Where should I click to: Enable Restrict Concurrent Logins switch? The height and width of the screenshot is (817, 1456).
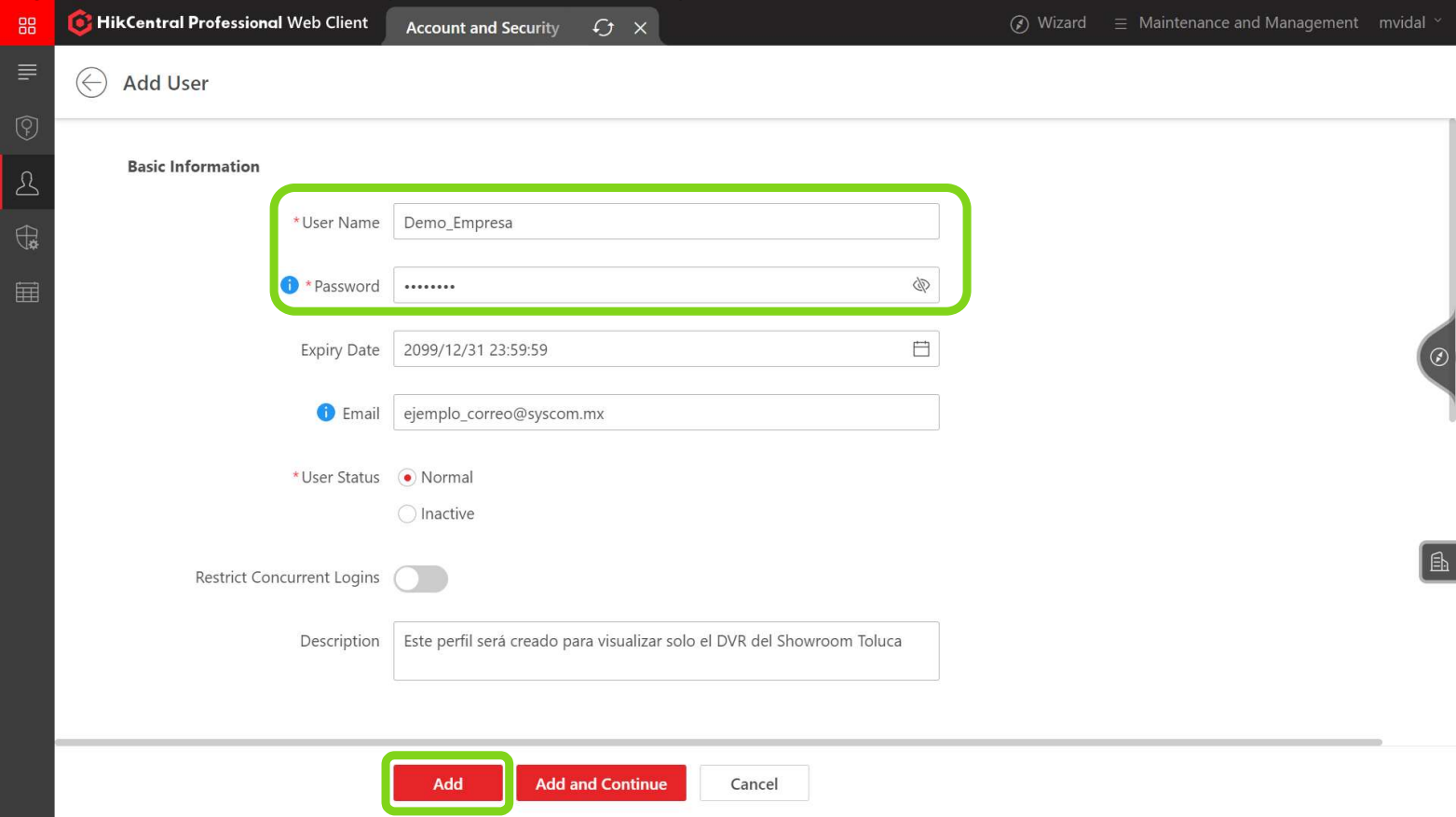click(x=421, y=579)
